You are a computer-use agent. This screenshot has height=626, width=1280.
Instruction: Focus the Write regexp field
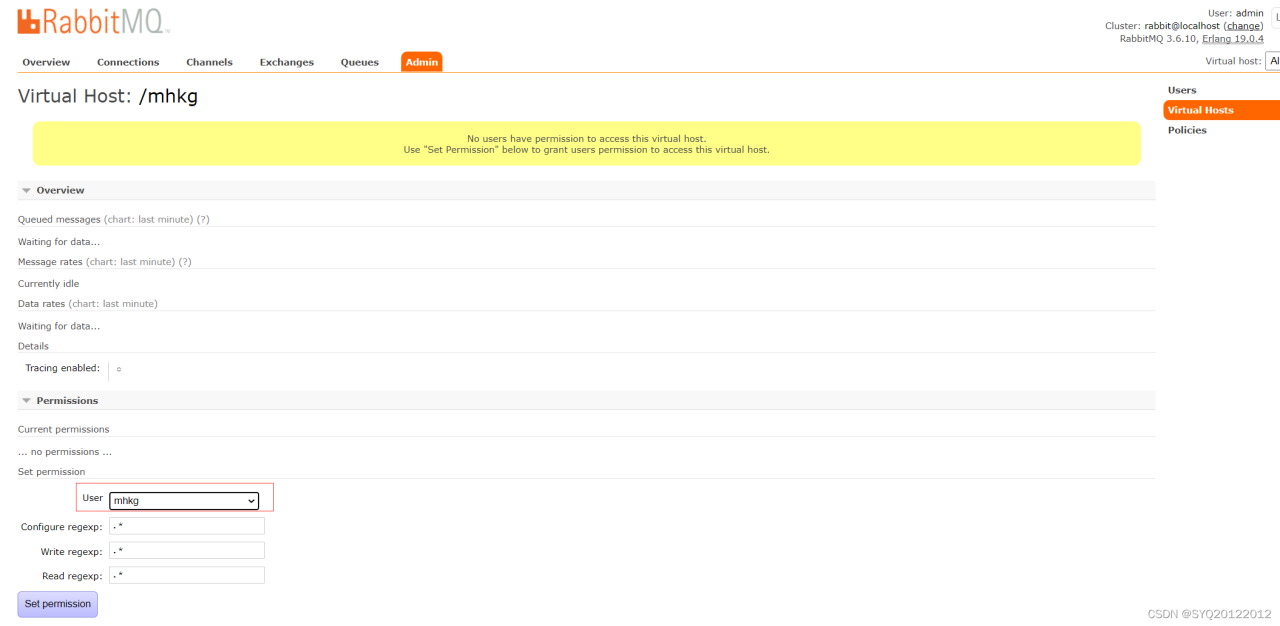point(187,551)
